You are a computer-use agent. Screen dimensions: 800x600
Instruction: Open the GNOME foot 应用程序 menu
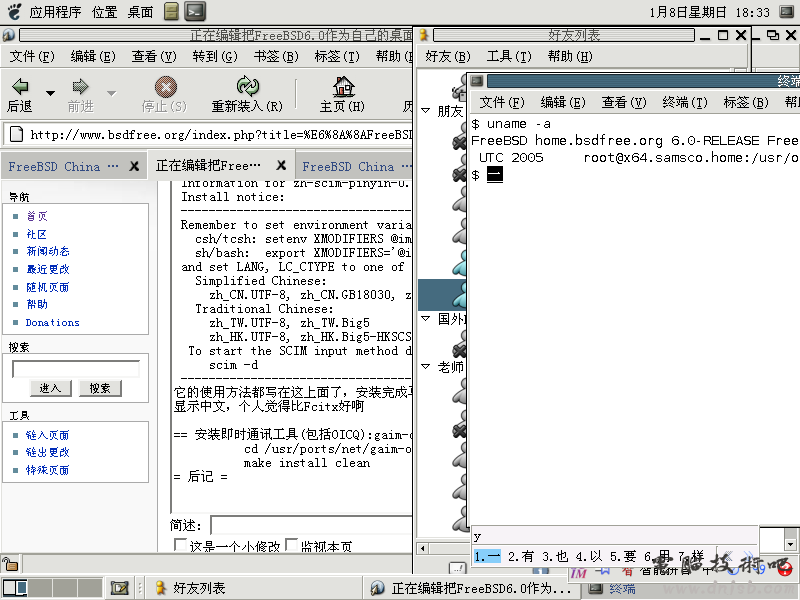click(x=45, y=11)
